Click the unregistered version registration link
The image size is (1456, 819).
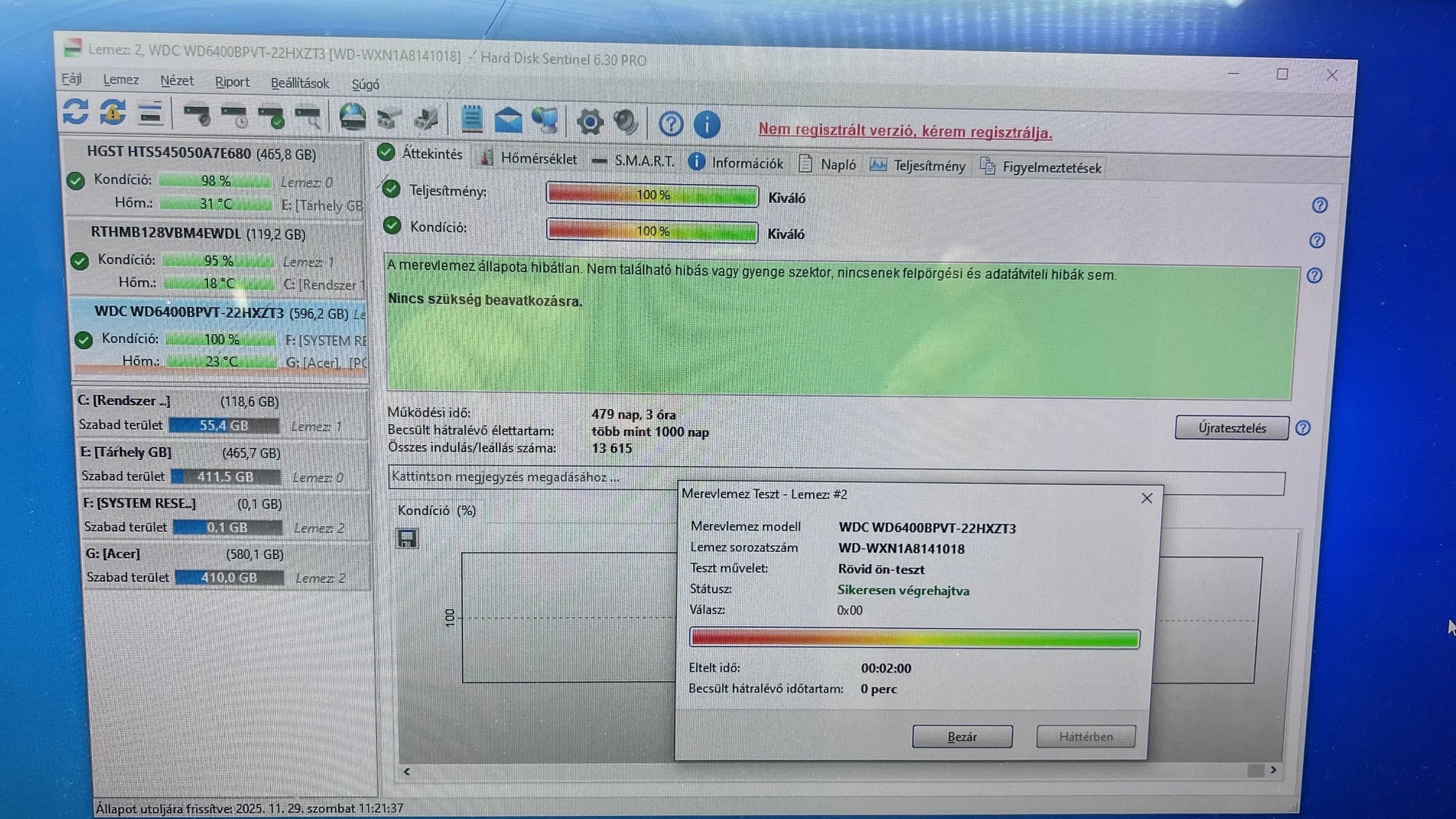[x=904, y=131]
